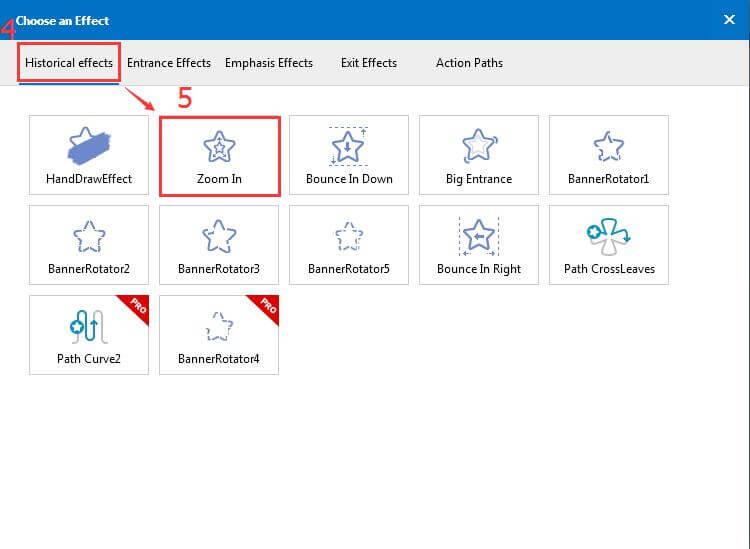Choose the Zoom In effect
The width and height of the screenshot is (750, 549).
(x=220, y=155)
